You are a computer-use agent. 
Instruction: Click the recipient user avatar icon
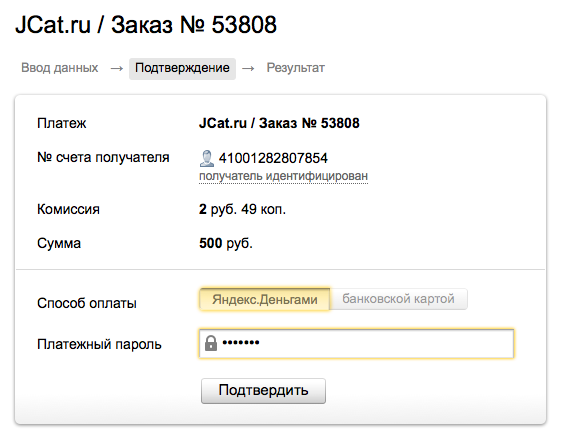[207, 159]
